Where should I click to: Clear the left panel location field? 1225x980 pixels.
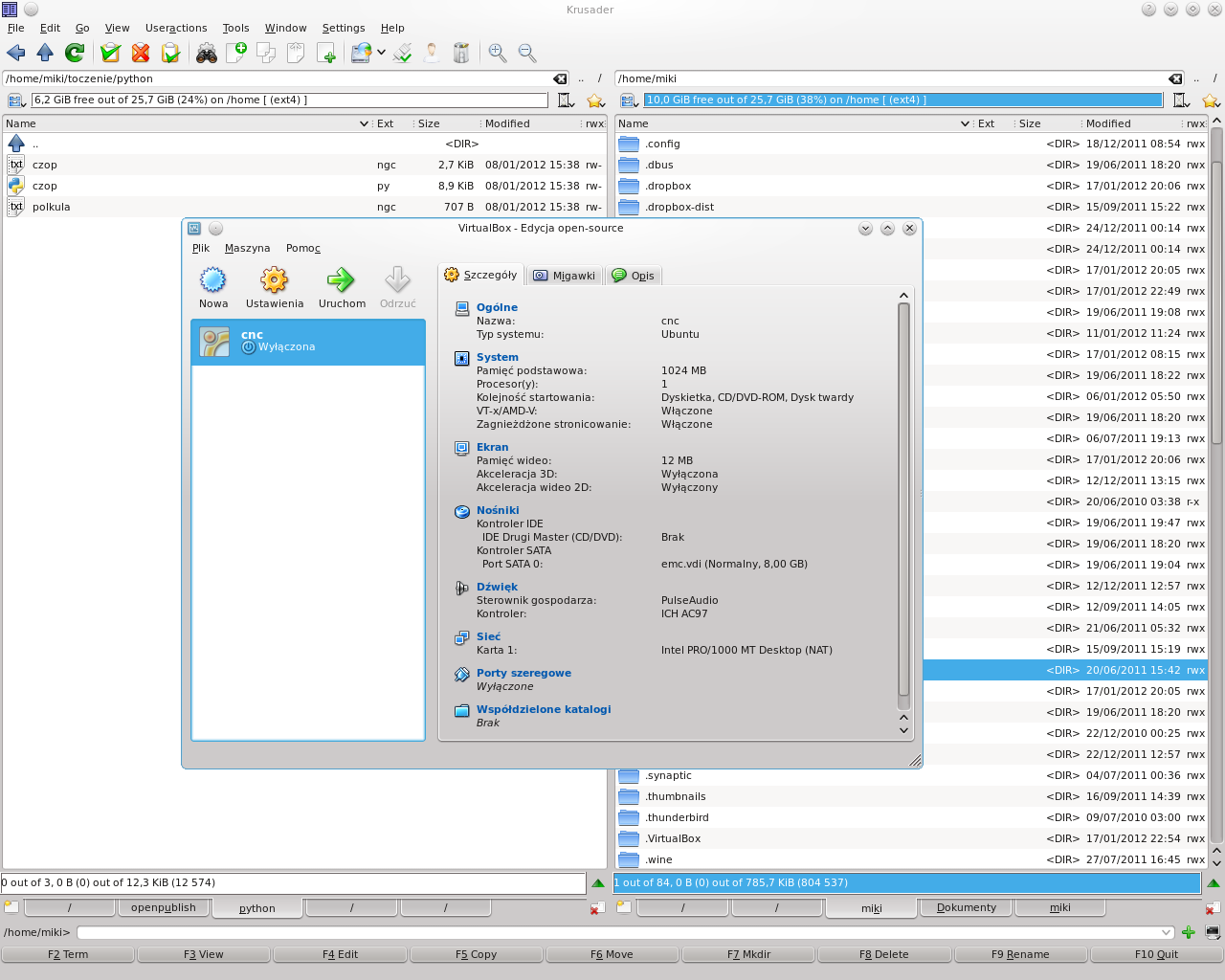[x=560, y=78]
